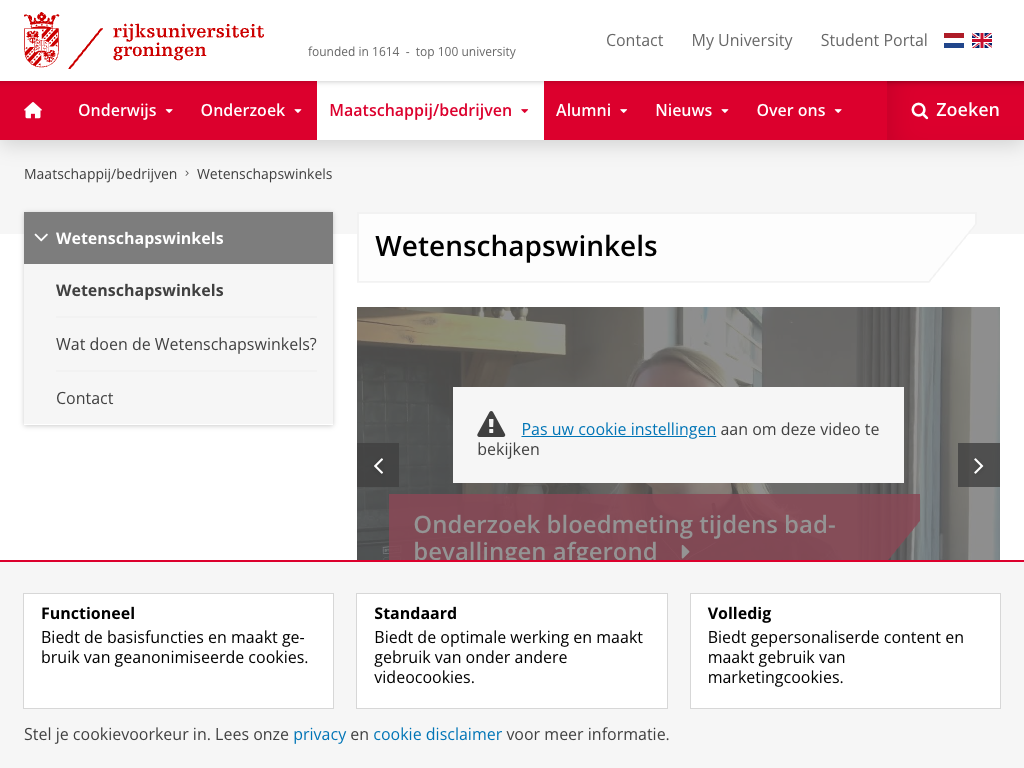The width and height of the screenshot is (1024, 768).
Task: Open the Alumni menu item
Action: 592,111
